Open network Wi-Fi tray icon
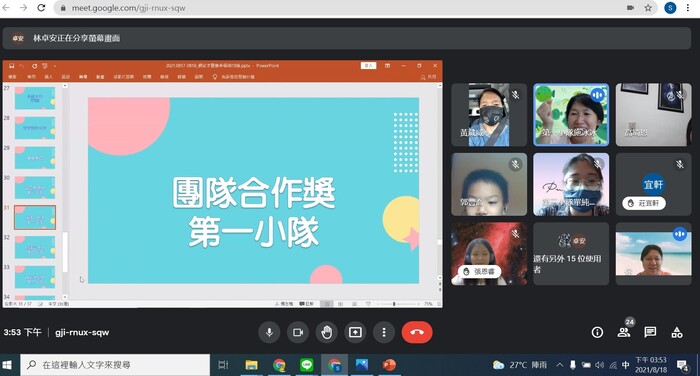 [613, 365]
